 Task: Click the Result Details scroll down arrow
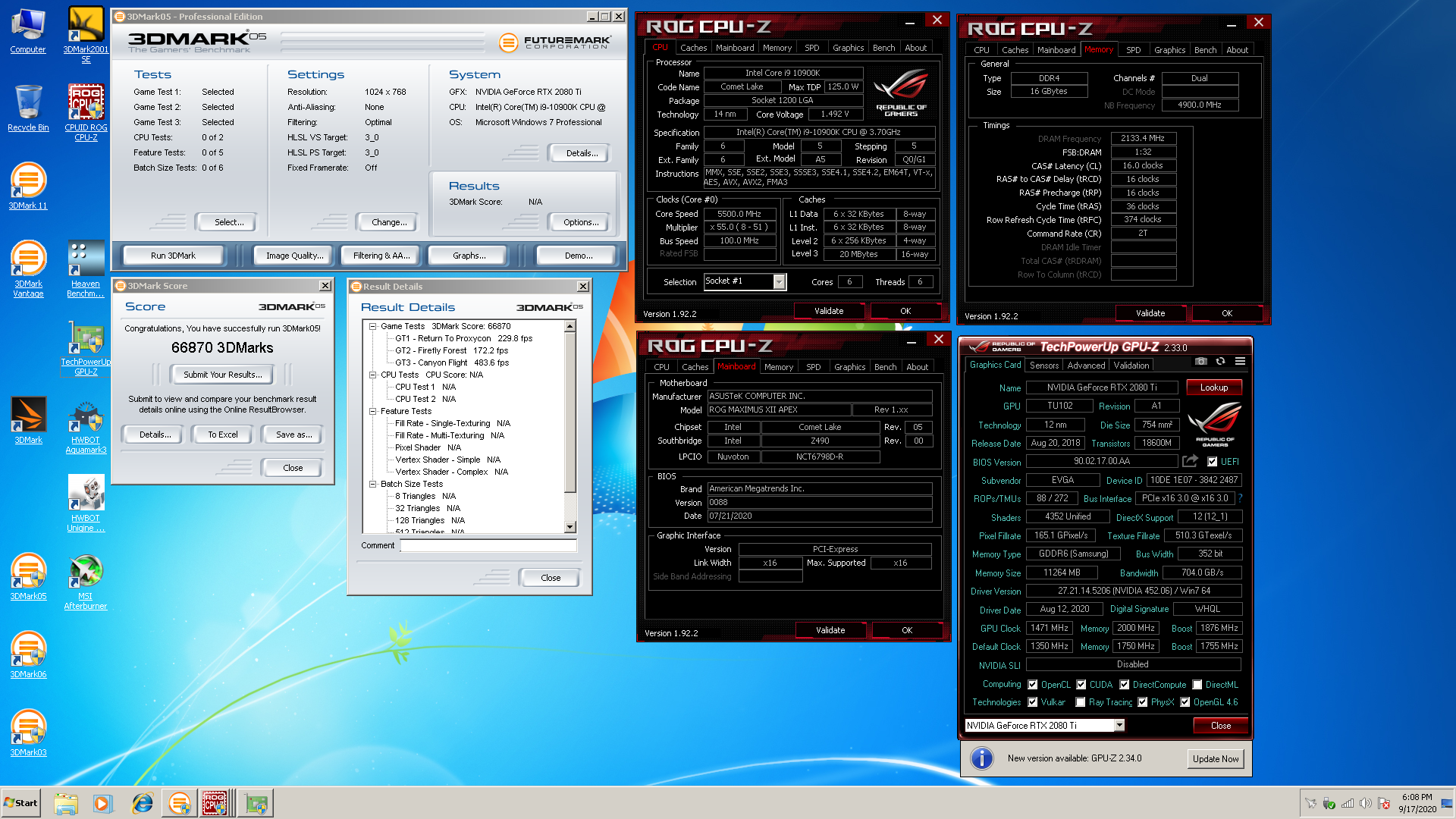pos(570,527)
